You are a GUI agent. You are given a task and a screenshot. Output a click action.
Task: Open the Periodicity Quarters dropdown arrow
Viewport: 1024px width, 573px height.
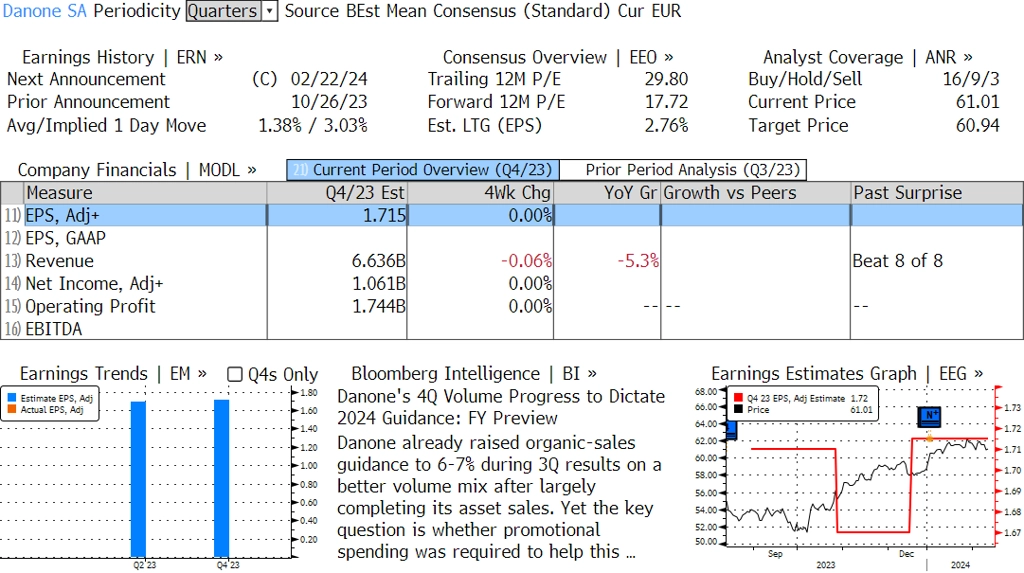click(270, 11)
